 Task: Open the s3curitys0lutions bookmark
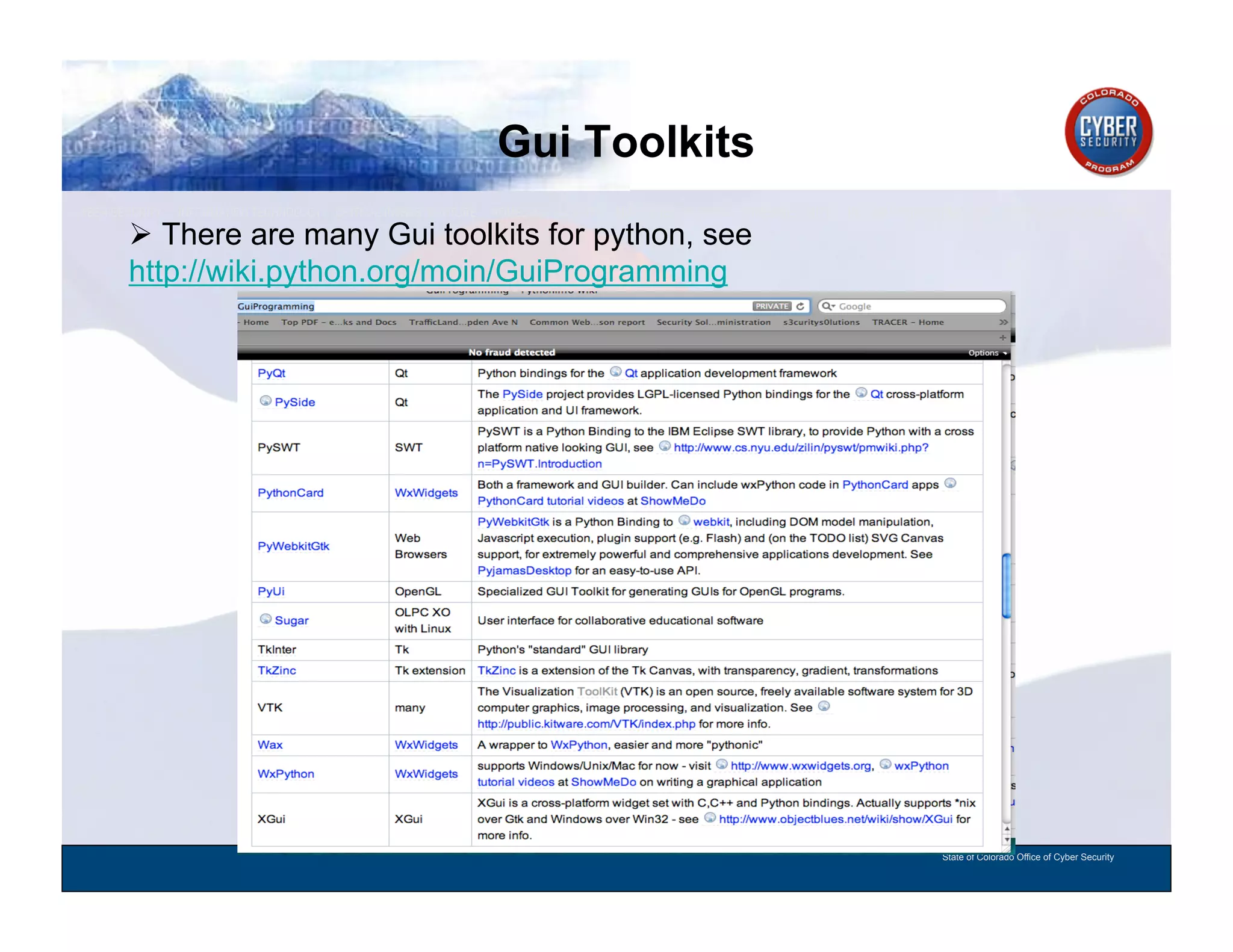coord(821,323)
